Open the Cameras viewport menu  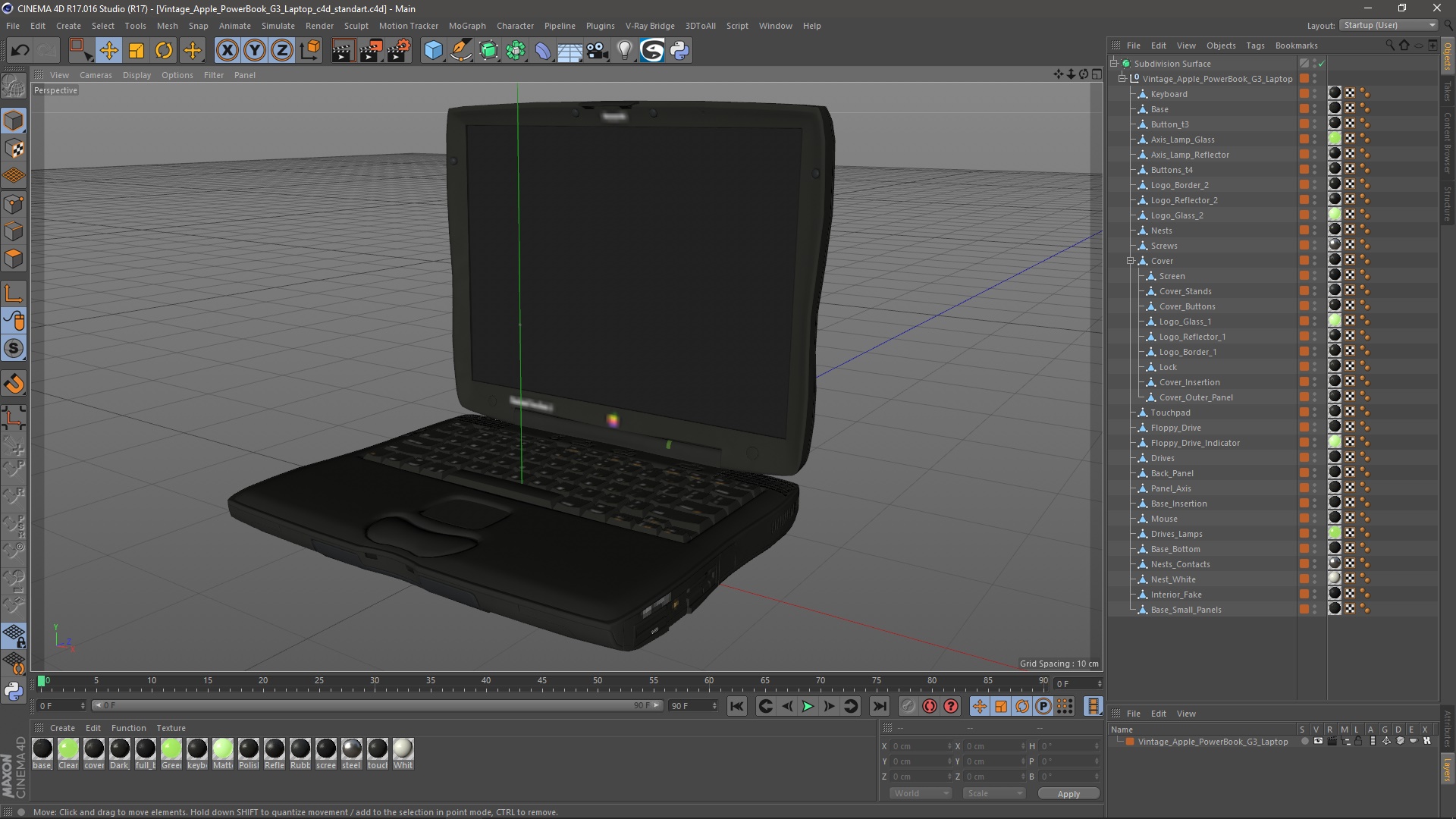click(96, 75)
